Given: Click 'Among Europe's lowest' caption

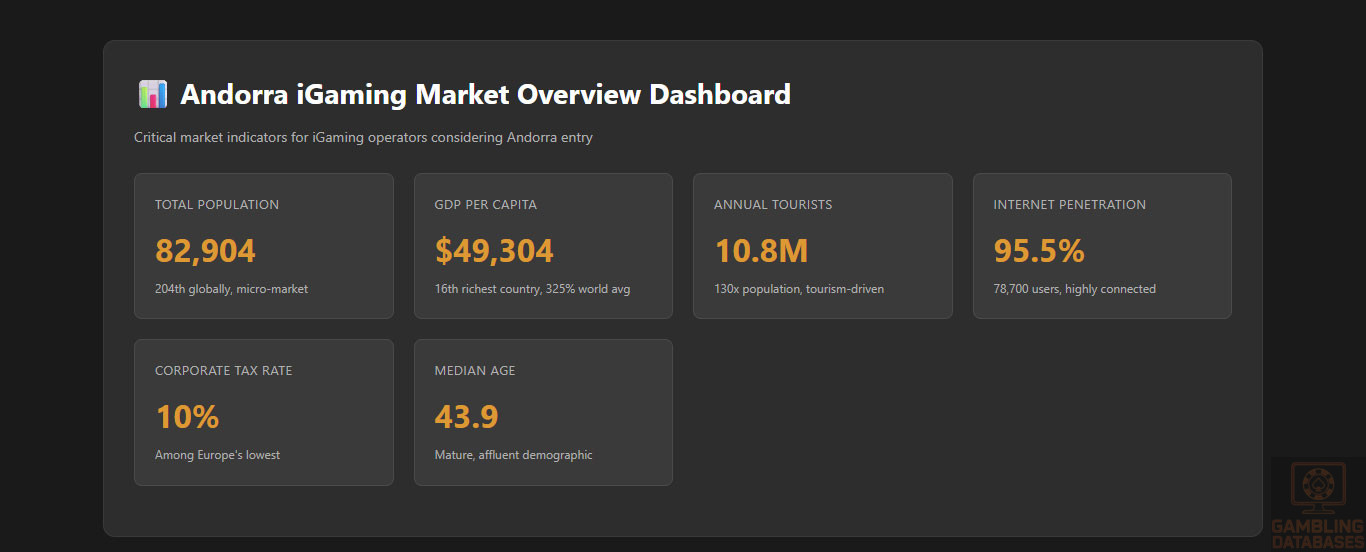Looking at the screenshot, I should tap(217, 455).
